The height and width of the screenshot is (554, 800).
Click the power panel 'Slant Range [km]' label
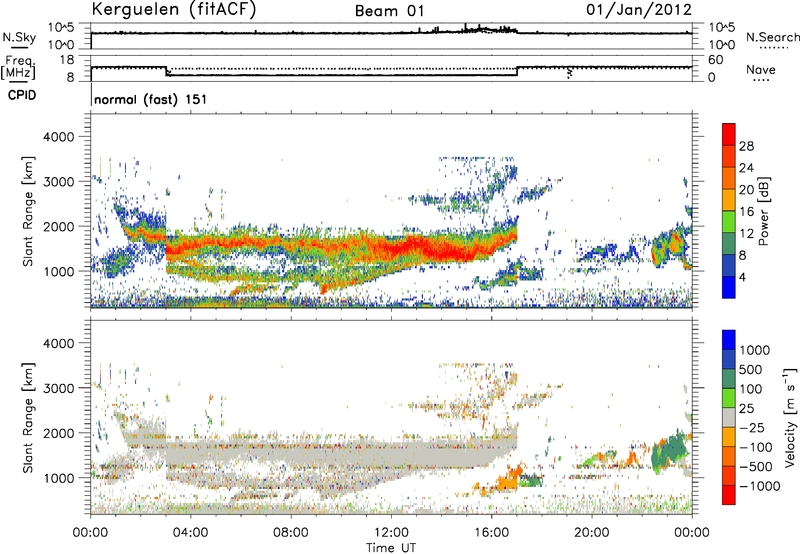pos(28,211)
